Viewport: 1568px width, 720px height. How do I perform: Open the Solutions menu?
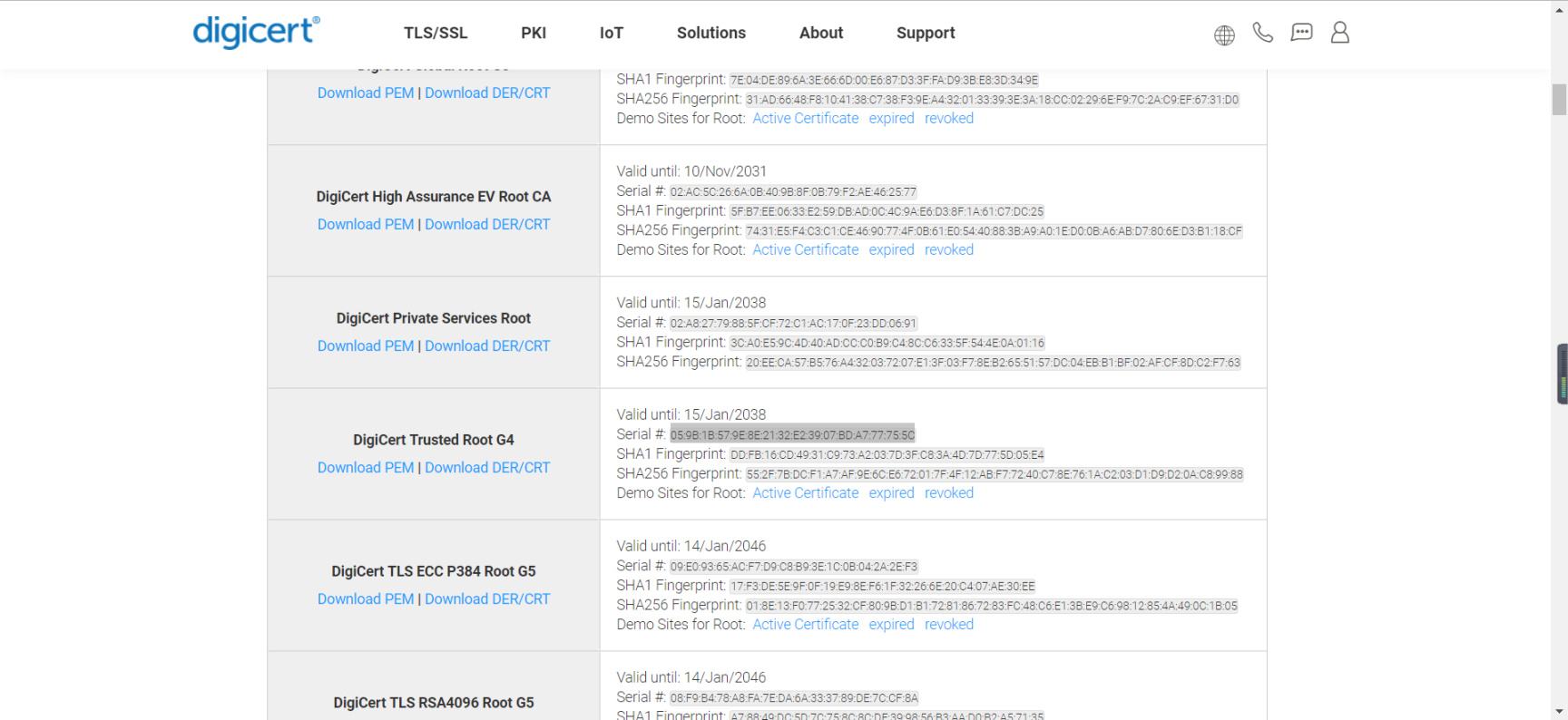tap(711, 33)
